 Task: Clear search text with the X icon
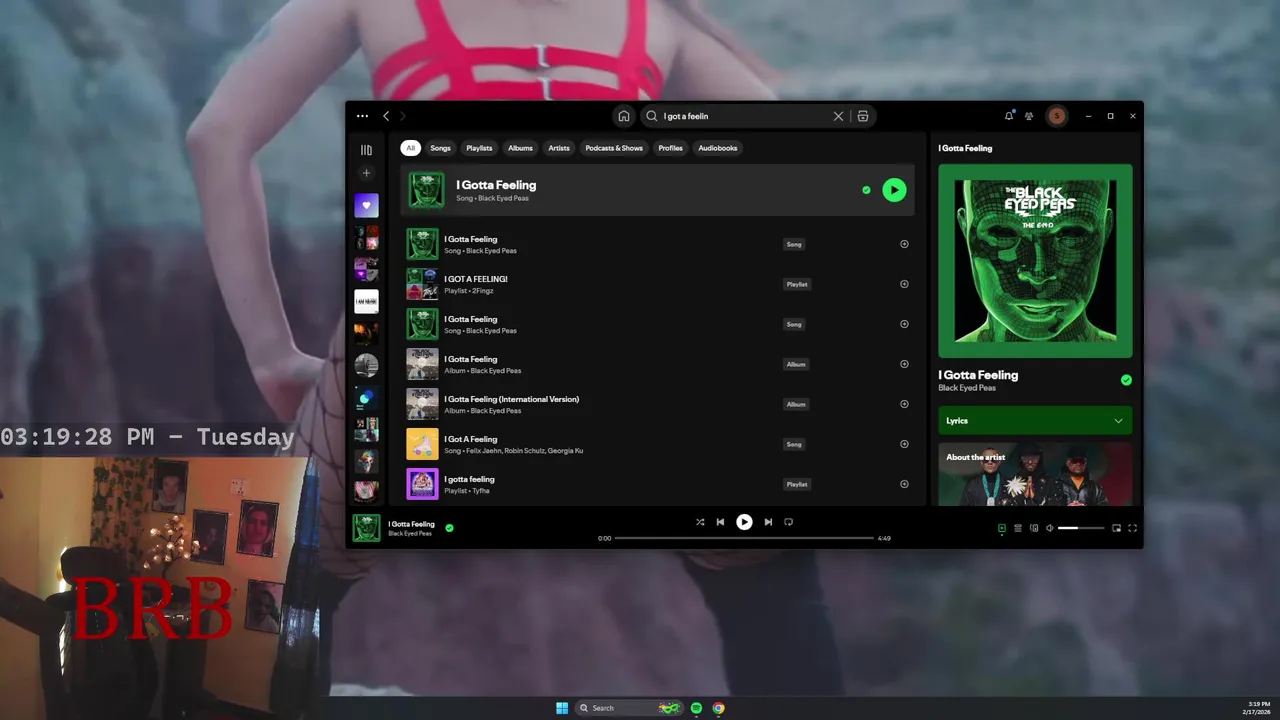pos(838,116)
